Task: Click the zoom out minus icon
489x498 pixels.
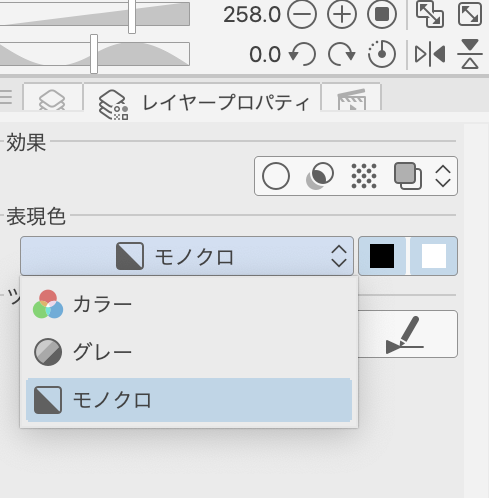Action: (x=302, y=14)
